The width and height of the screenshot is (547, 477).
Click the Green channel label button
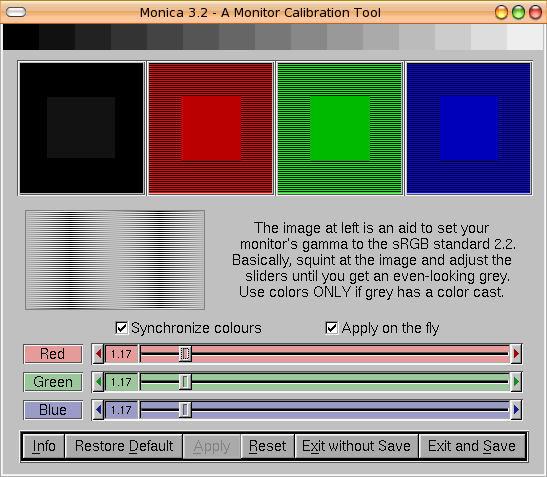click(53, 382)
